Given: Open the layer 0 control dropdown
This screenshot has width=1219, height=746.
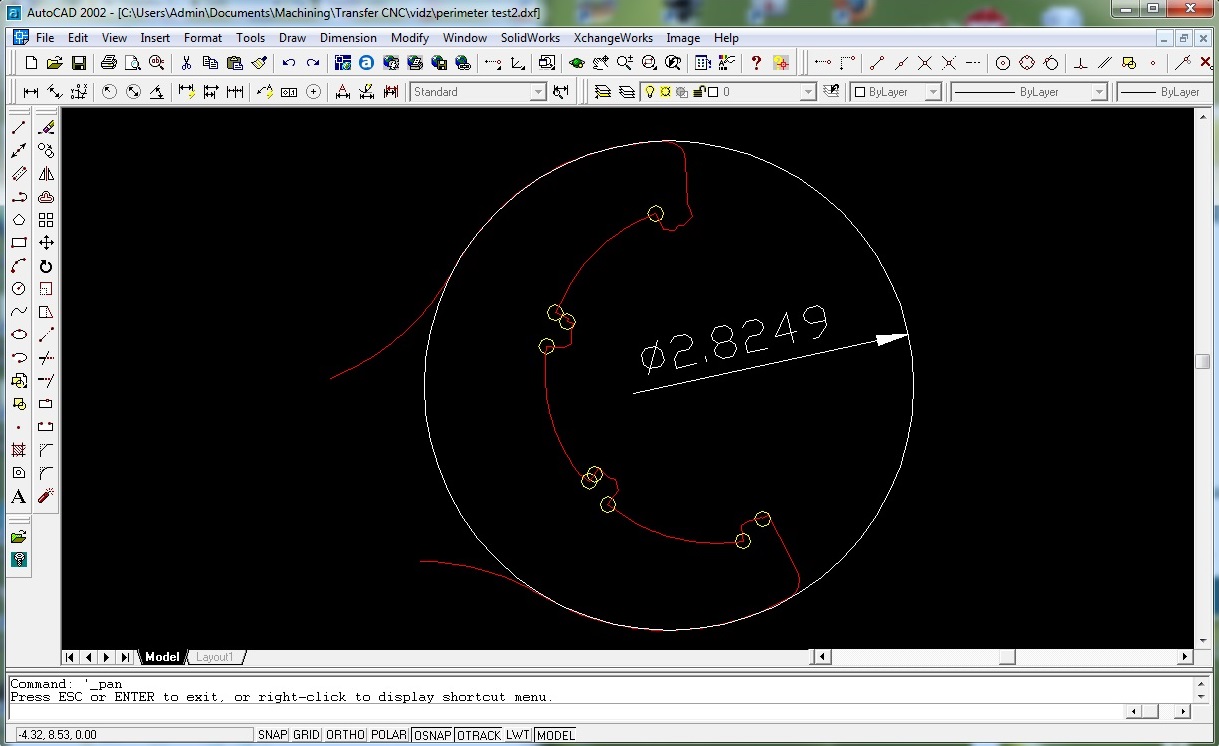Looking at the screenshot, I should [x=809, y=92].
